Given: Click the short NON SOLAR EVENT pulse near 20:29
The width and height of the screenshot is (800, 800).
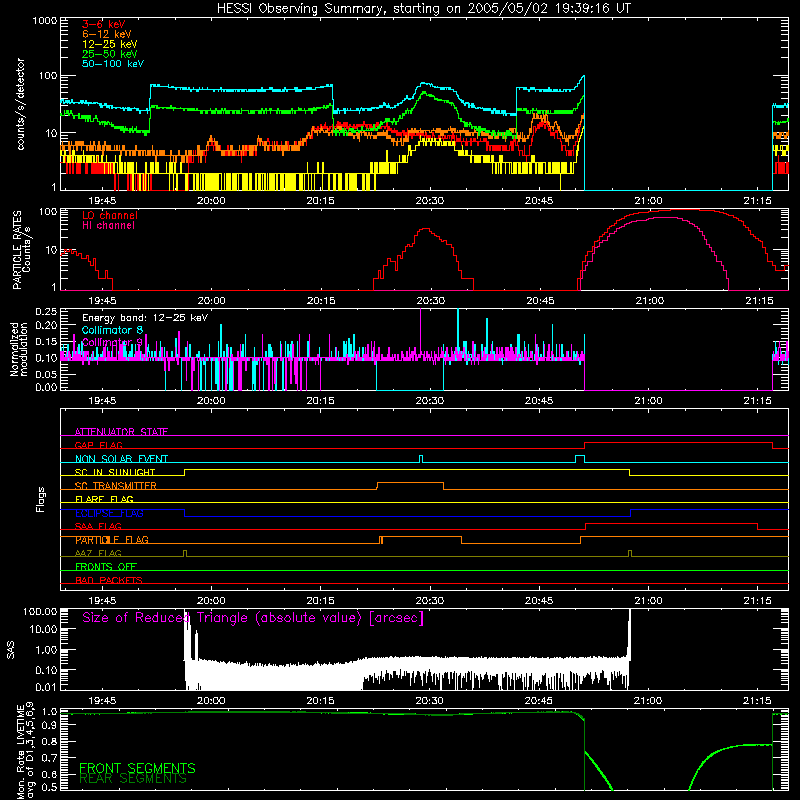Looking at the screenshot, I should [x=421, y=458].
